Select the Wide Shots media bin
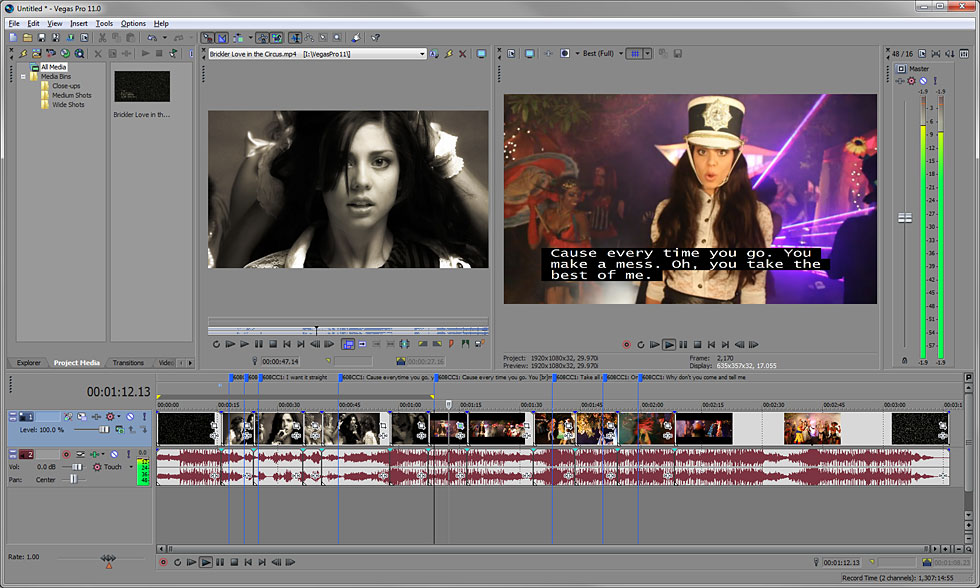The height and width of the screenshot is (588, 980). [68, 104]
